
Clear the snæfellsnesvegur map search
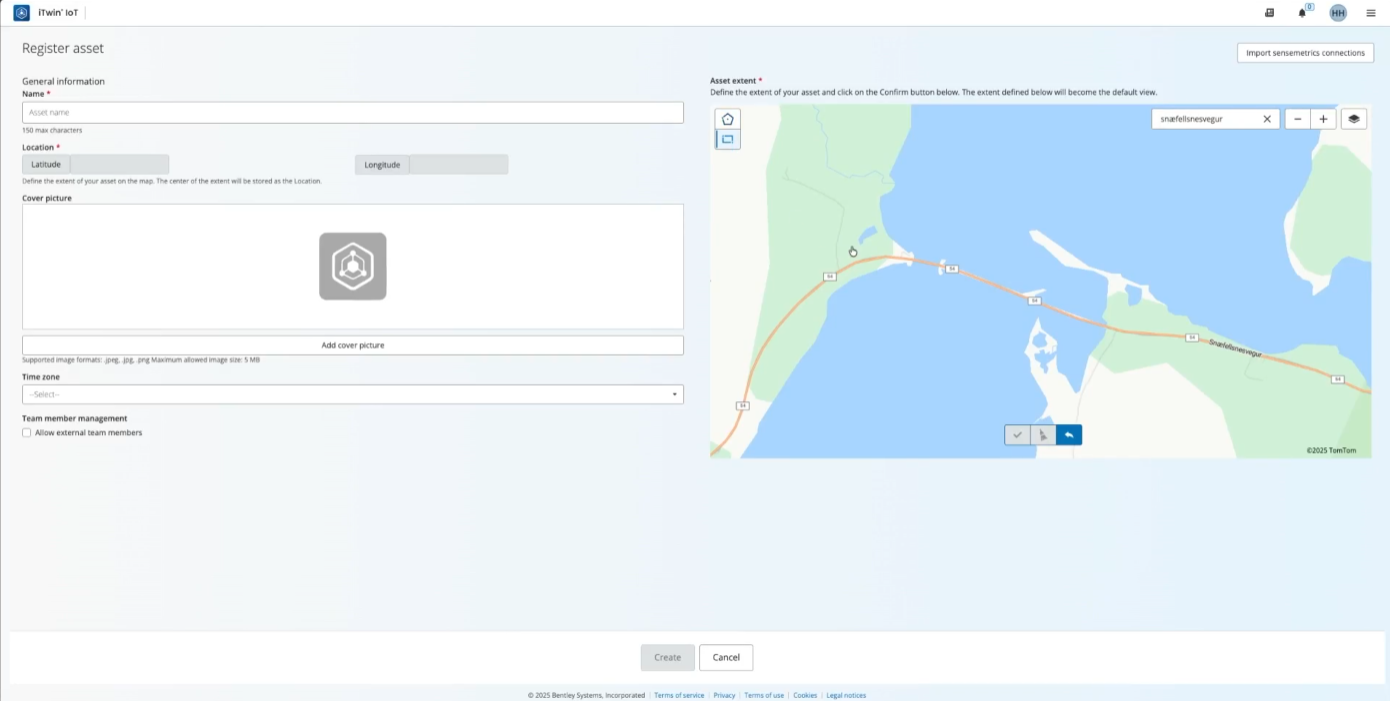1267,119
